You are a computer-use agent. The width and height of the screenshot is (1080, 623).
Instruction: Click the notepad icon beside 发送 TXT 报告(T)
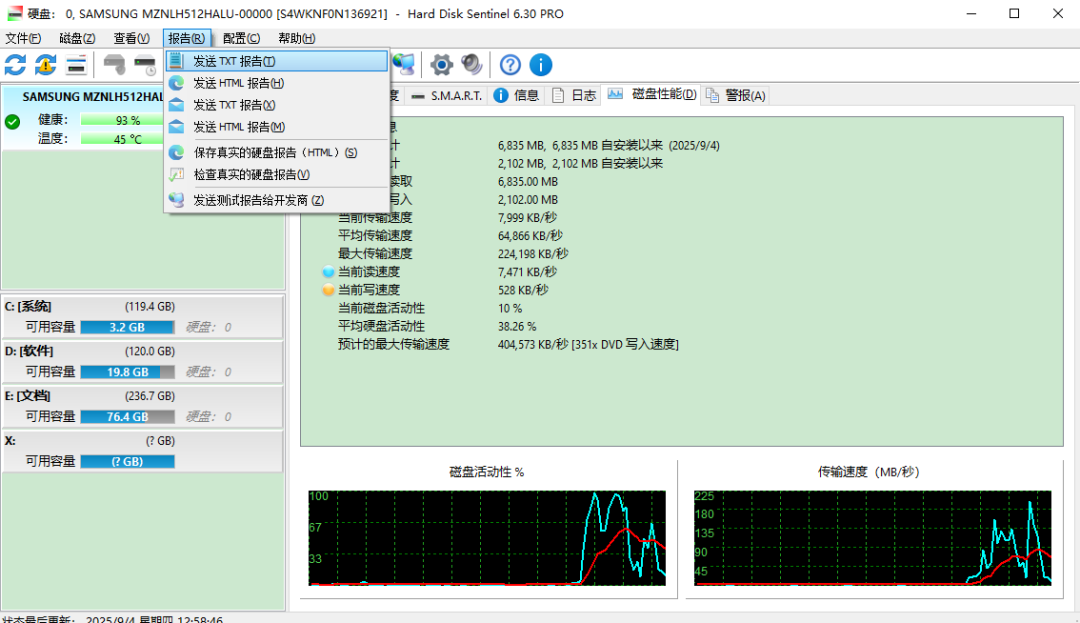176,61
